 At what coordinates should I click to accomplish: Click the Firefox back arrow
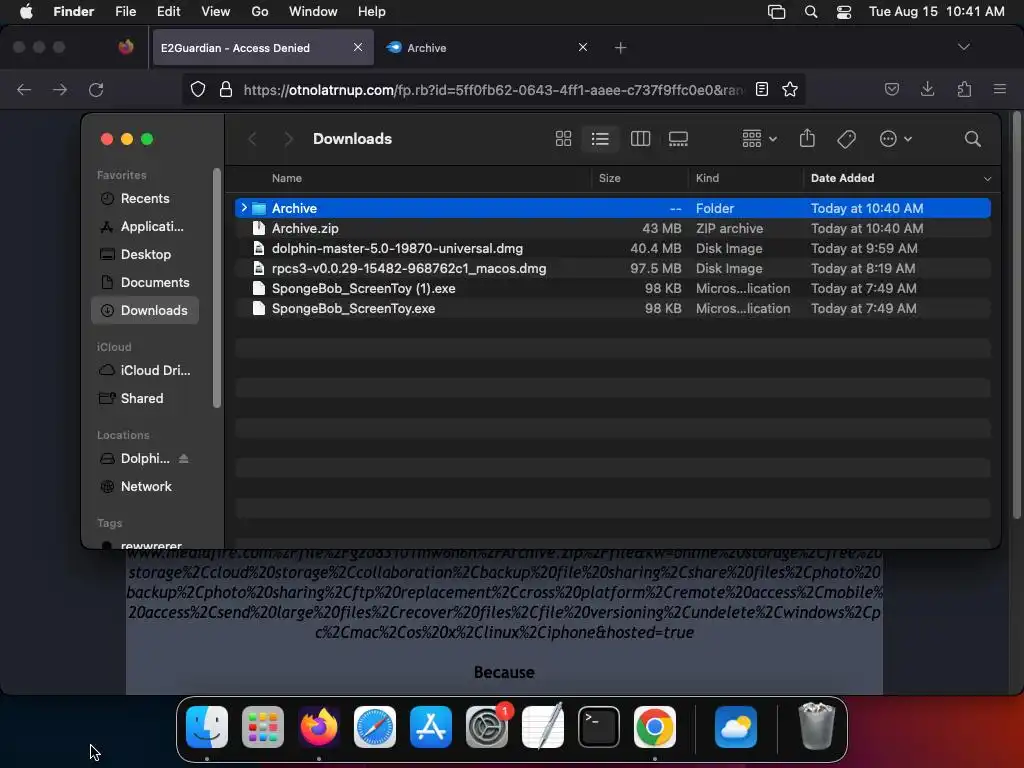coord(24,89)
